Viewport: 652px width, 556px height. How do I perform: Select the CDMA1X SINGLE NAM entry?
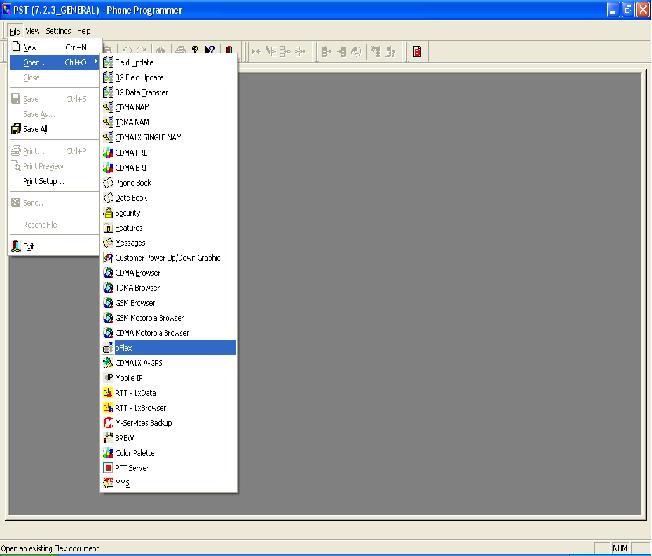click(x=169, y=137)
